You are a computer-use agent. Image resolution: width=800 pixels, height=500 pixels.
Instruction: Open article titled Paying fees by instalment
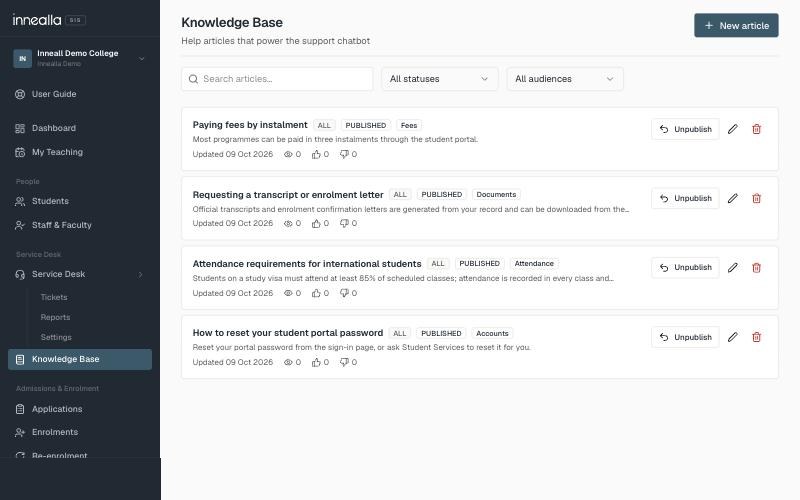click(x=250, y=125)
